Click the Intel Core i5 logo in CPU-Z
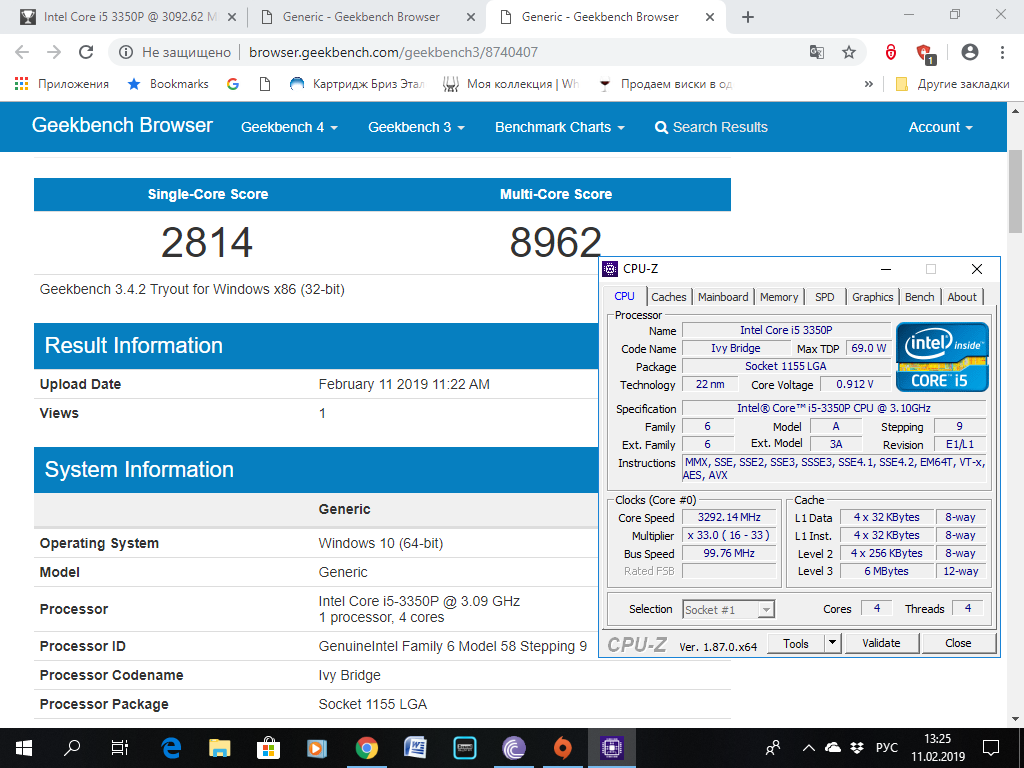The width and height of the screenshot is (1024, 768). coord(942,357)
